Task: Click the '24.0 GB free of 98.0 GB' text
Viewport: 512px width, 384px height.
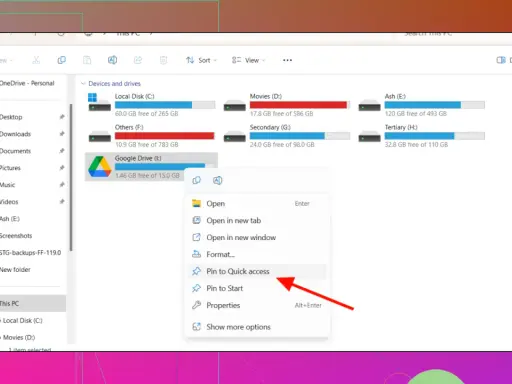Action: (x=282, y=145)
